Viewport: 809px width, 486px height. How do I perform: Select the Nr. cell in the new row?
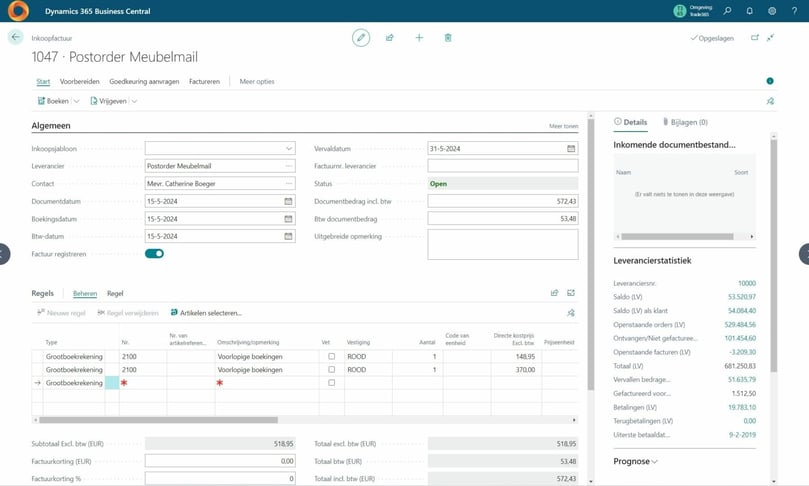point(143,383)
